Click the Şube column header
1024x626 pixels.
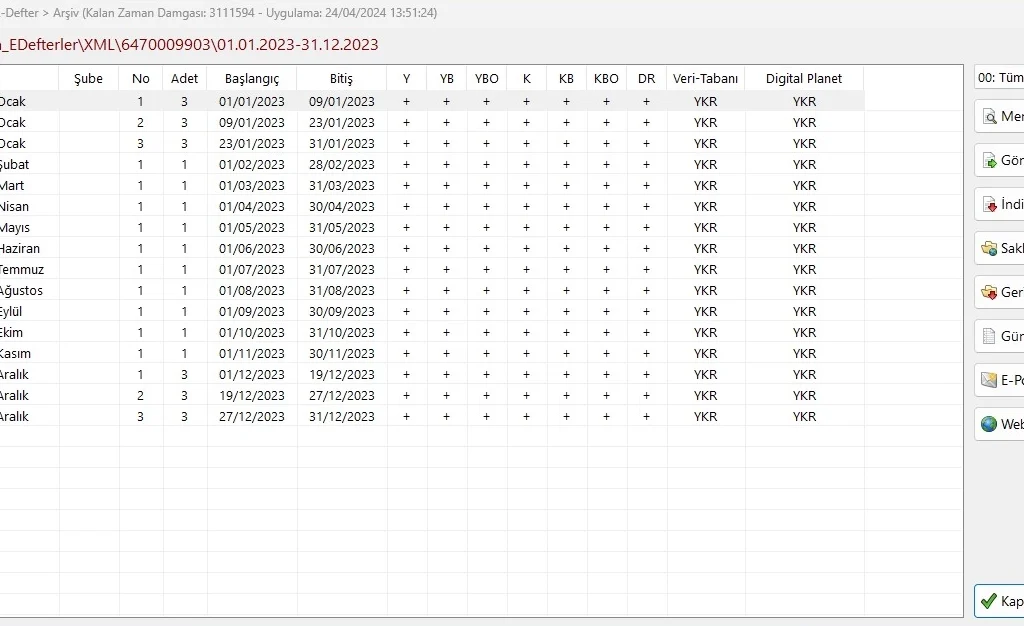(x=88, y=79)
